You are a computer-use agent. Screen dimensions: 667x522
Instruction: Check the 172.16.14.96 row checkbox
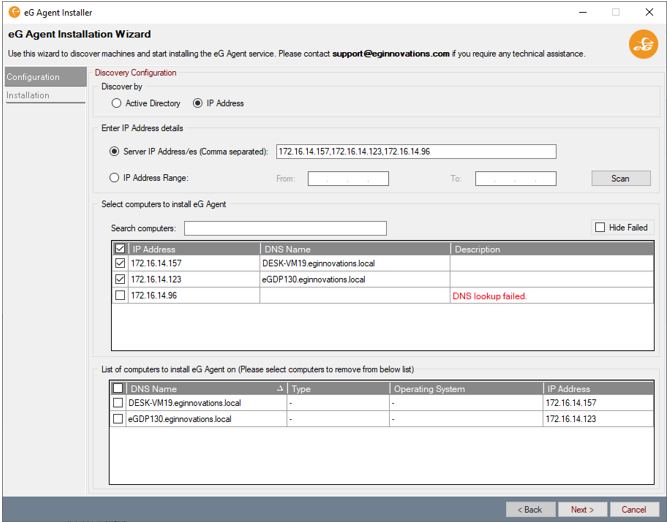[120, 295]
